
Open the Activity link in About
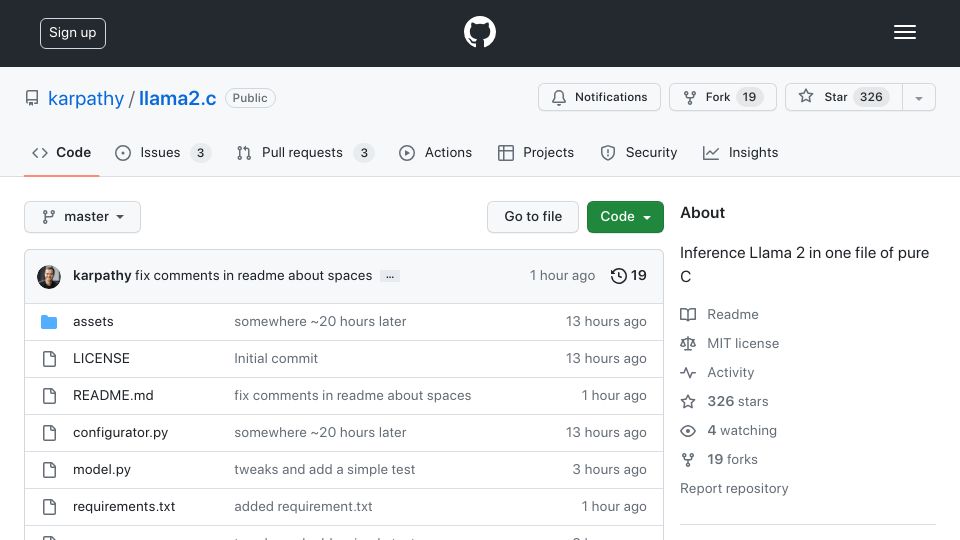[x=730, y=372]
